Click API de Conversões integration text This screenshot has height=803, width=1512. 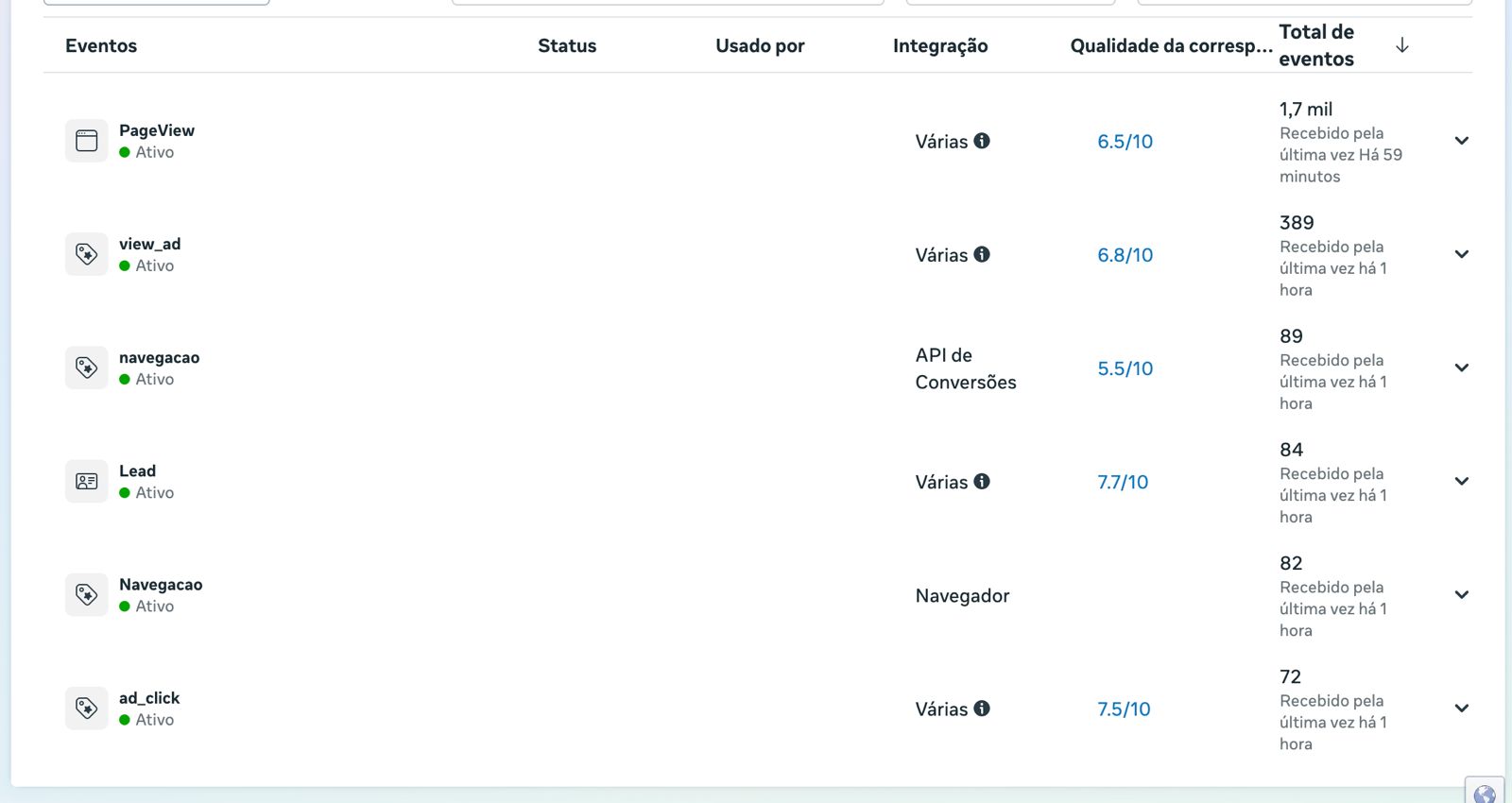966,368
